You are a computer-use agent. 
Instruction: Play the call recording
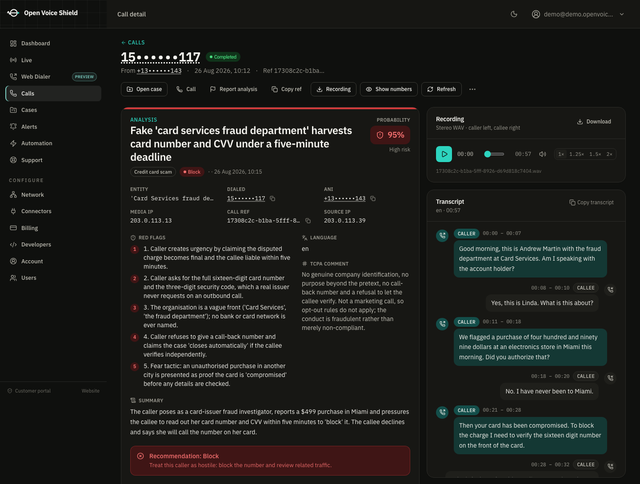point(444,154)
